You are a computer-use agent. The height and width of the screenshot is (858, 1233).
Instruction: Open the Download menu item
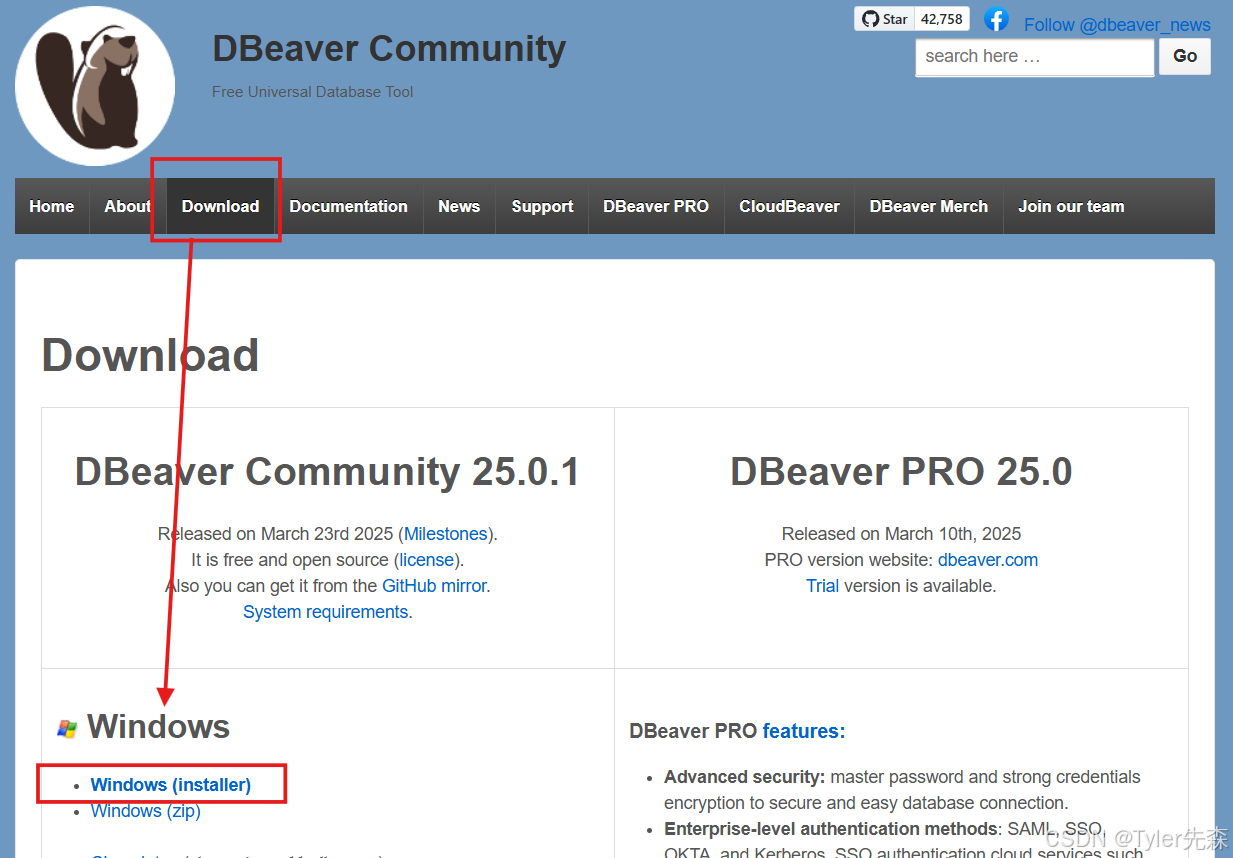point(220,206)
